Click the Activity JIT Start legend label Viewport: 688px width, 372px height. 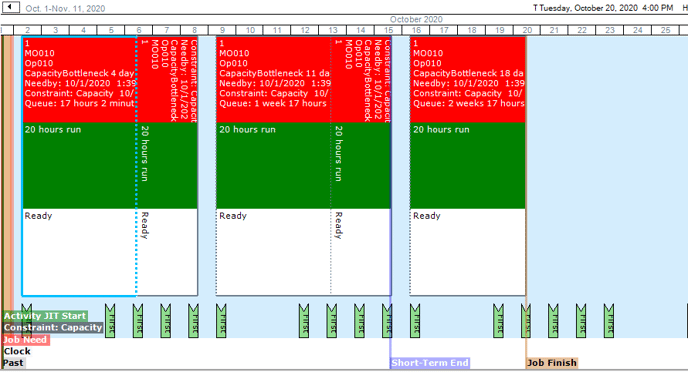(45, 316)
